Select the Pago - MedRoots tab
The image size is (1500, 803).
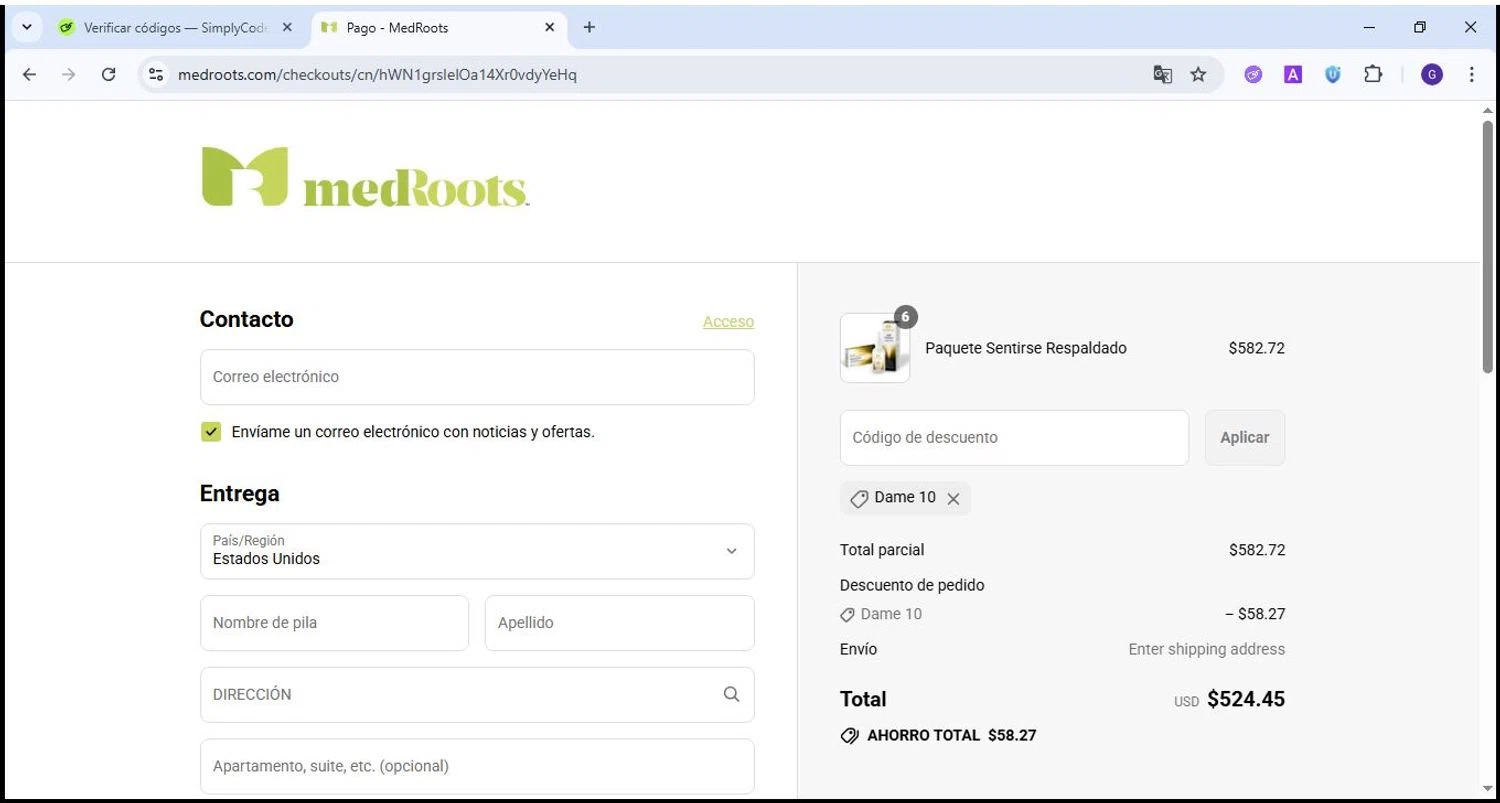click(x=438, y=28)
